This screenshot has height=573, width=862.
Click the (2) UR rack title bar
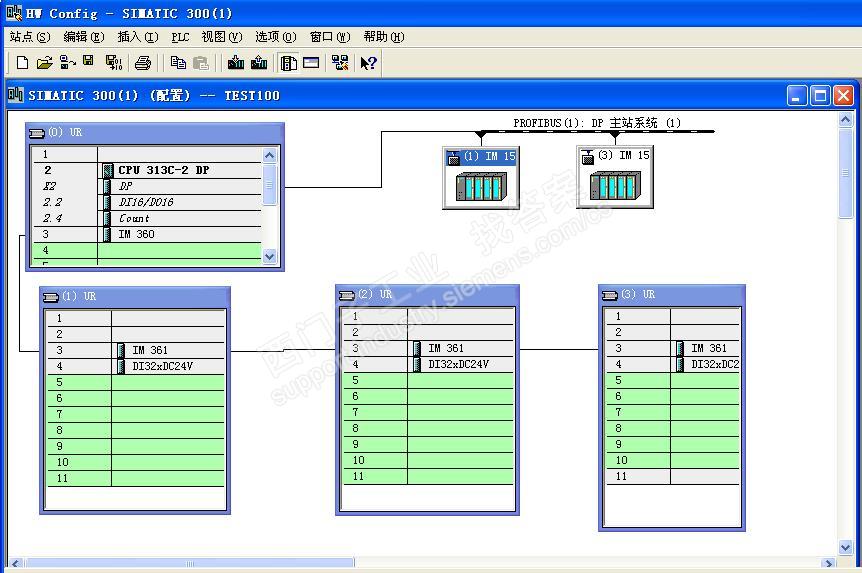[427, 295]
